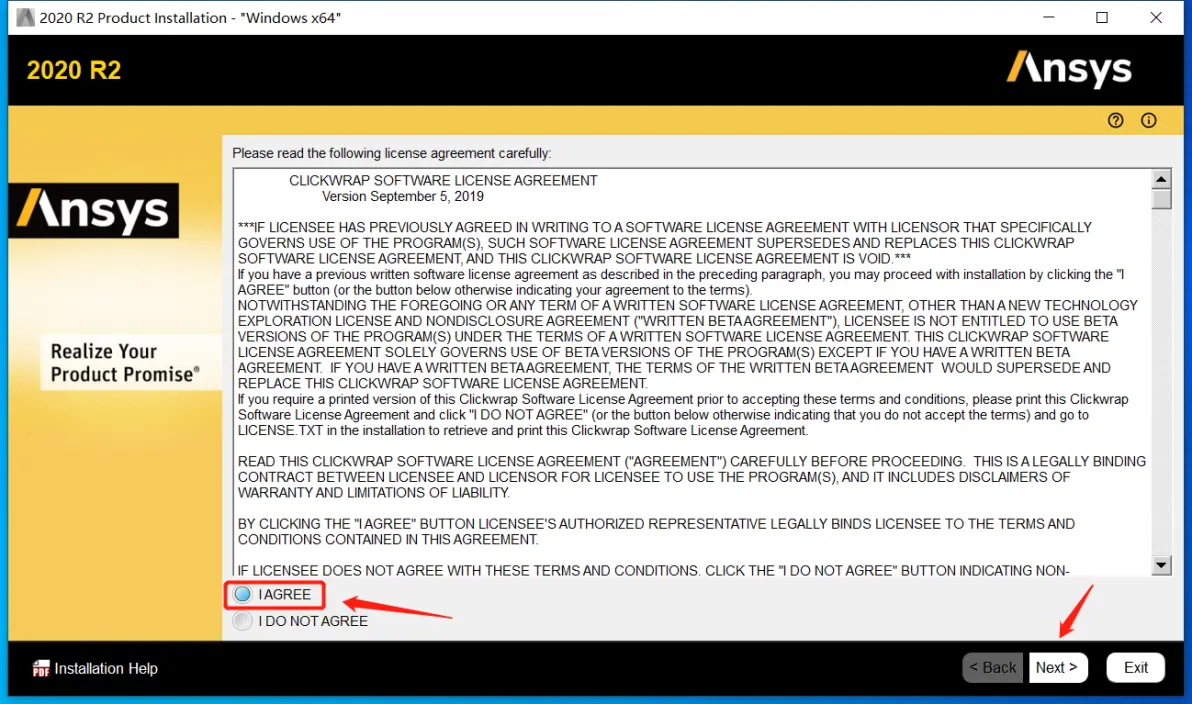This screenshot has width=1192, height=704.
Task: Open the information icon
Action: (x=1149, y=120)
